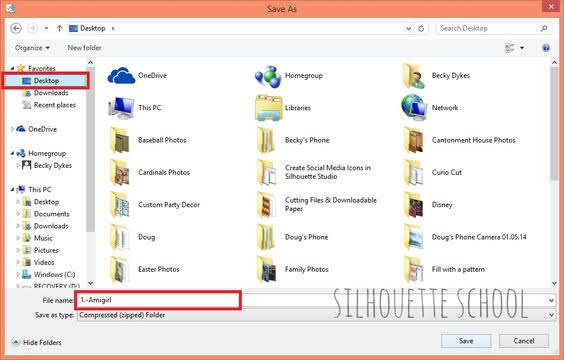Click the Save button
564x360 pixels.
click(x=466, y=341)
